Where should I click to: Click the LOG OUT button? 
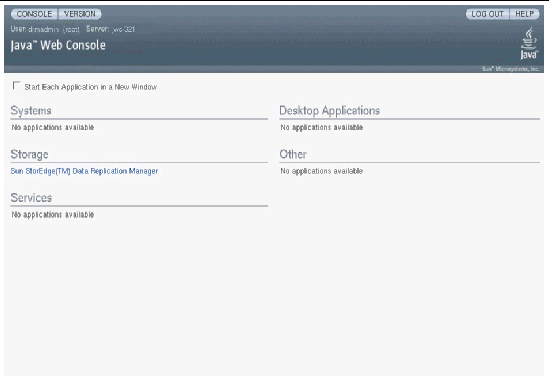point(487,14)
